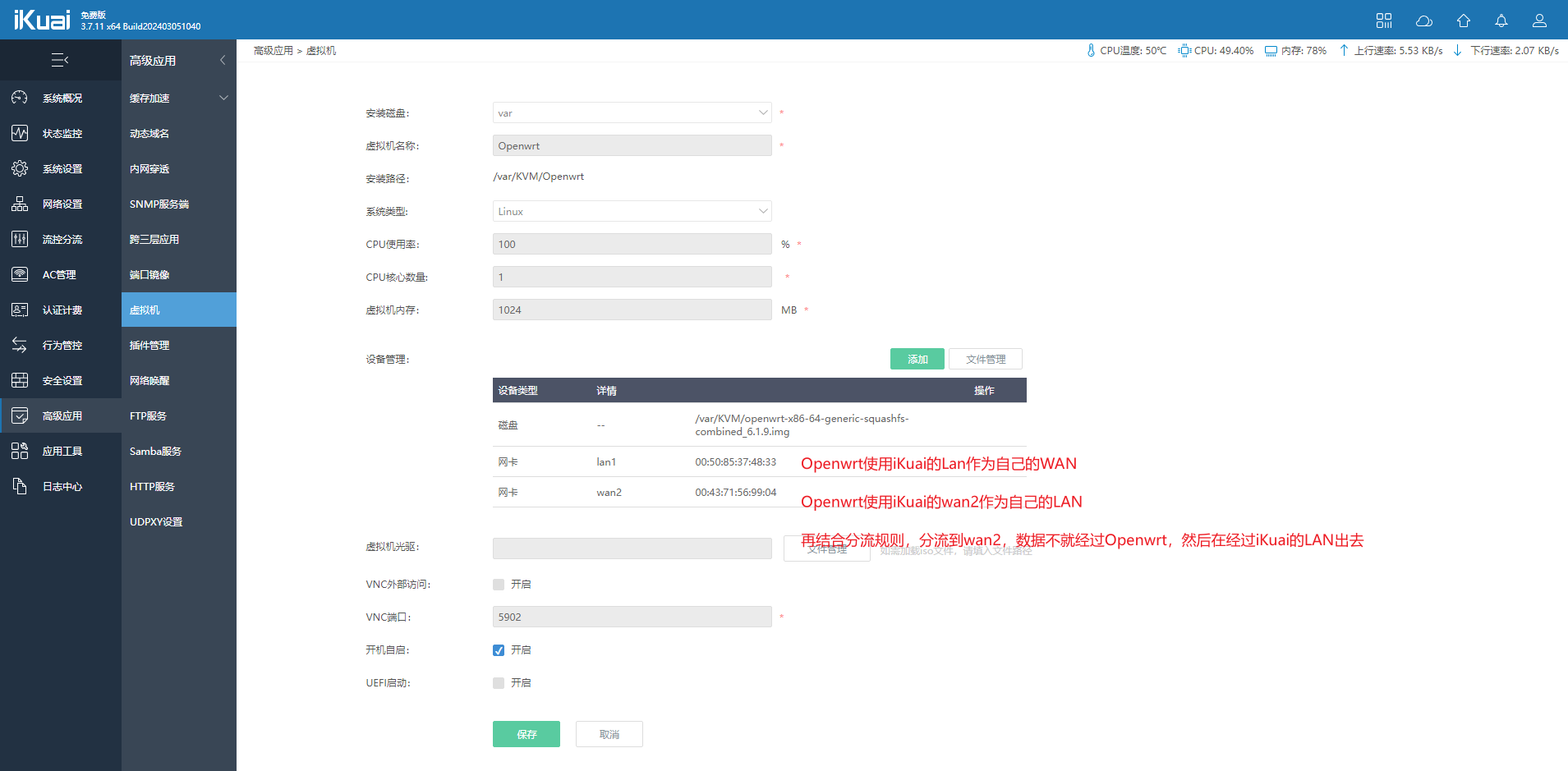The width and height of the screenshot is (1568, 771).
Task: Click the 取消 cancel button
Action: (x=609, y=734)
